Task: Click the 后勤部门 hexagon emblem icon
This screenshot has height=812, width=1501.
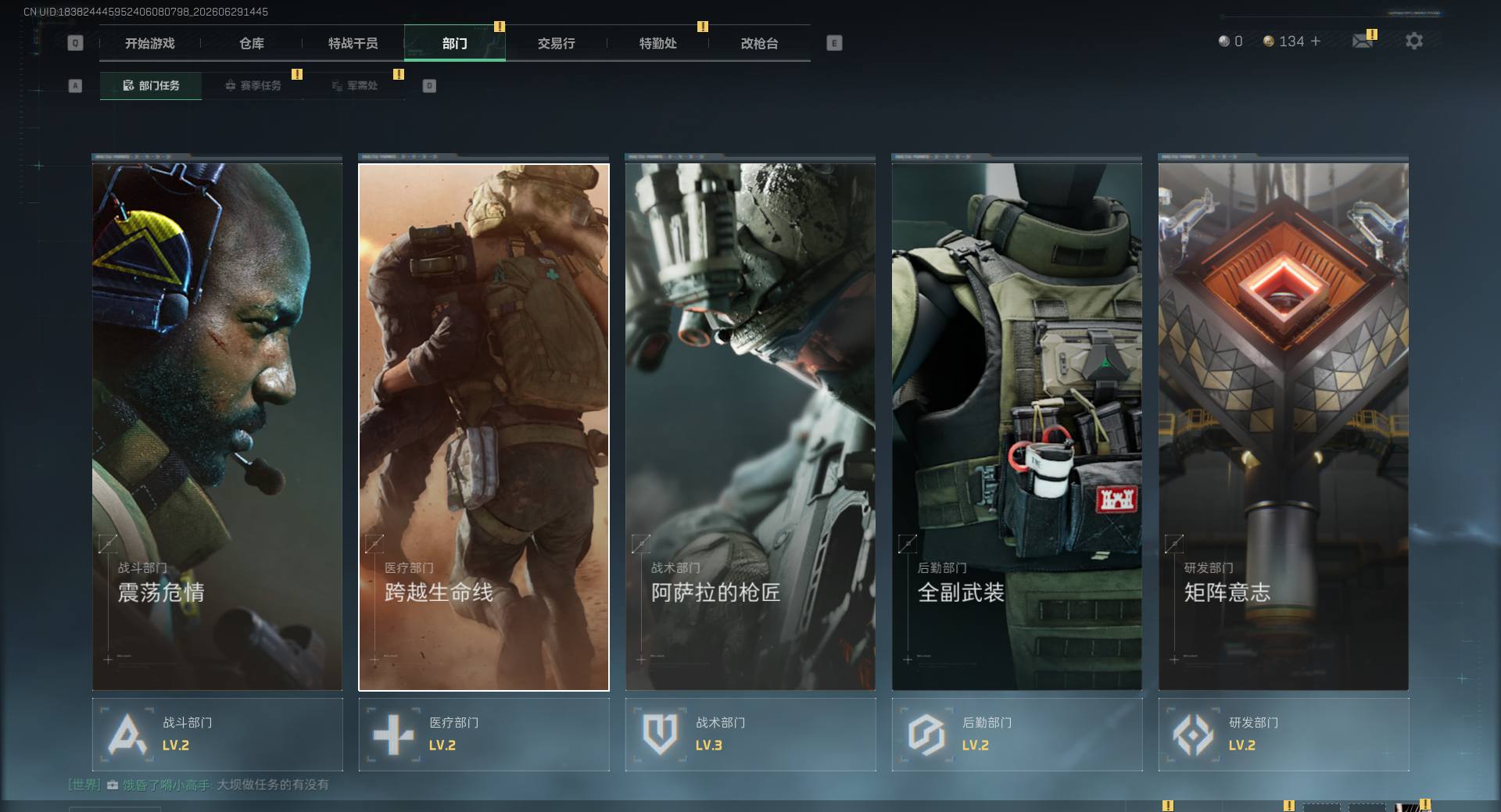Action: point(926,735)
